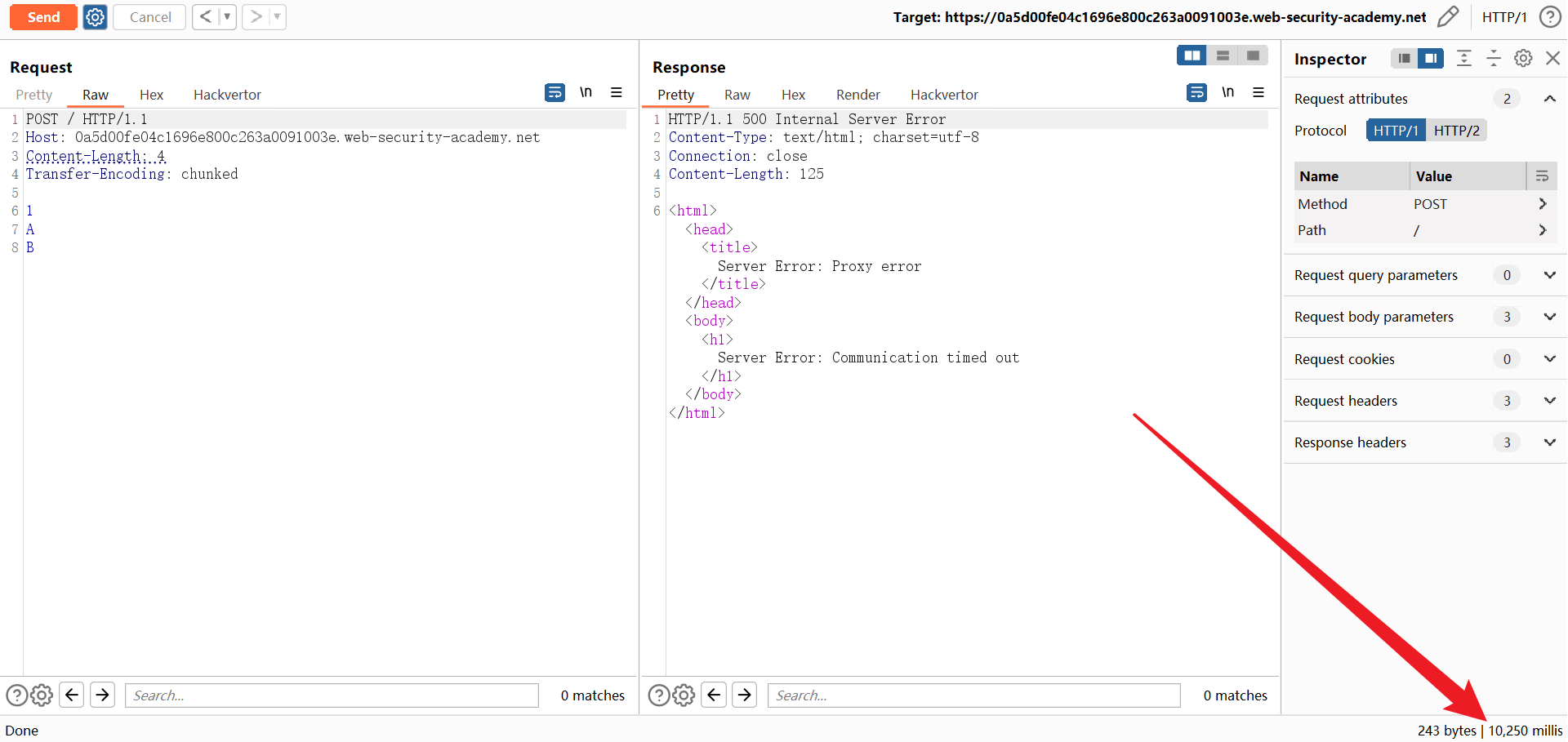This screenshot has width=1568, height=742.
Task: Expand Response headers section
Action: 1549,442
